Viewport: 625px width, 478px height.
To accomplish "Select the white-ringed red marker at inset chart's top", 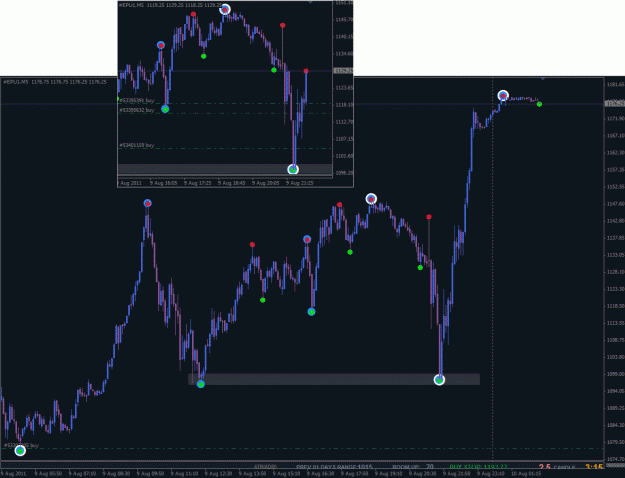I will click(225, 10).
